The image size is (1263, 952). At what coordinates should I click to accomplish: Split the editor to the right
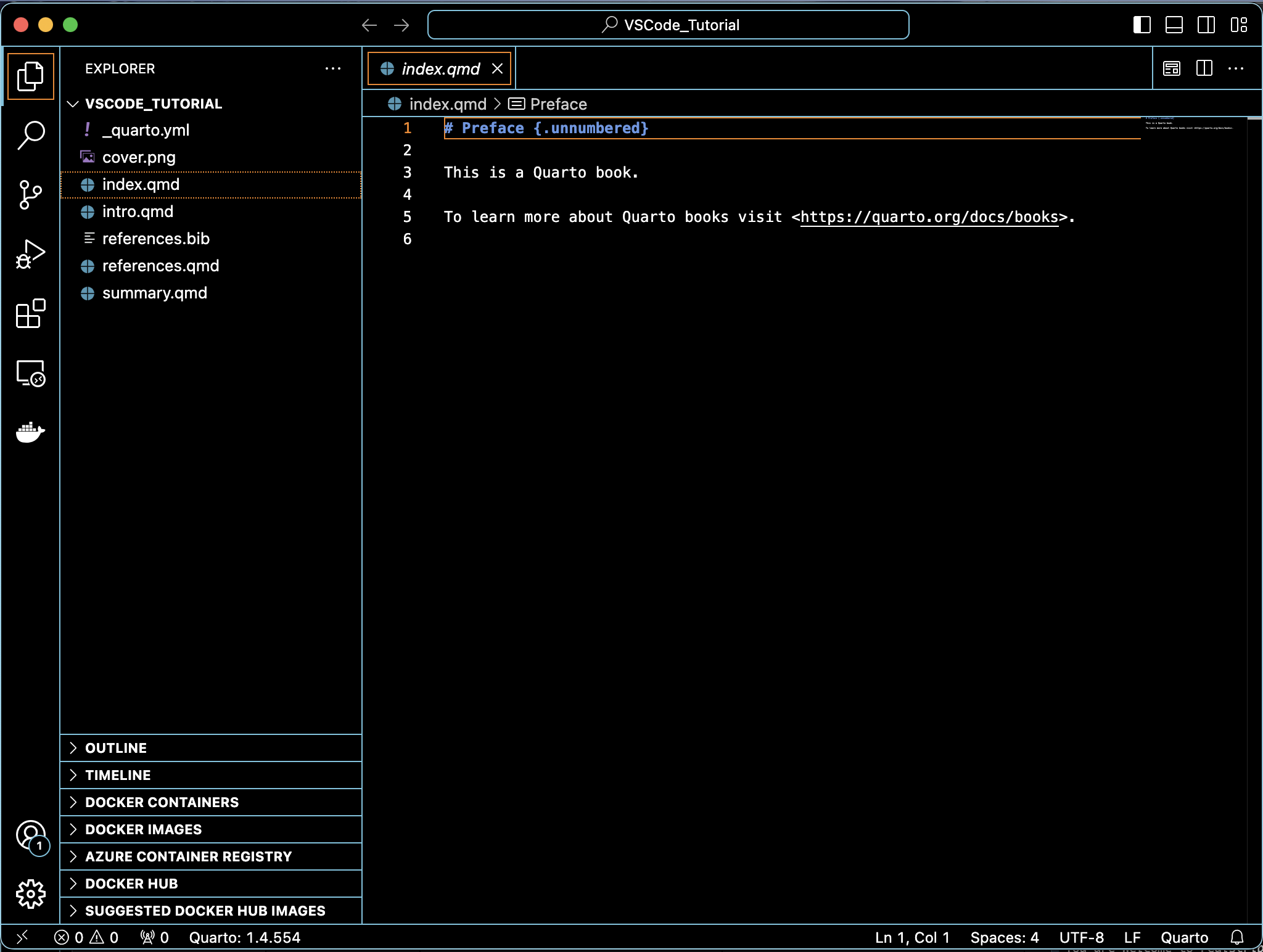[x=1204, y=68]
